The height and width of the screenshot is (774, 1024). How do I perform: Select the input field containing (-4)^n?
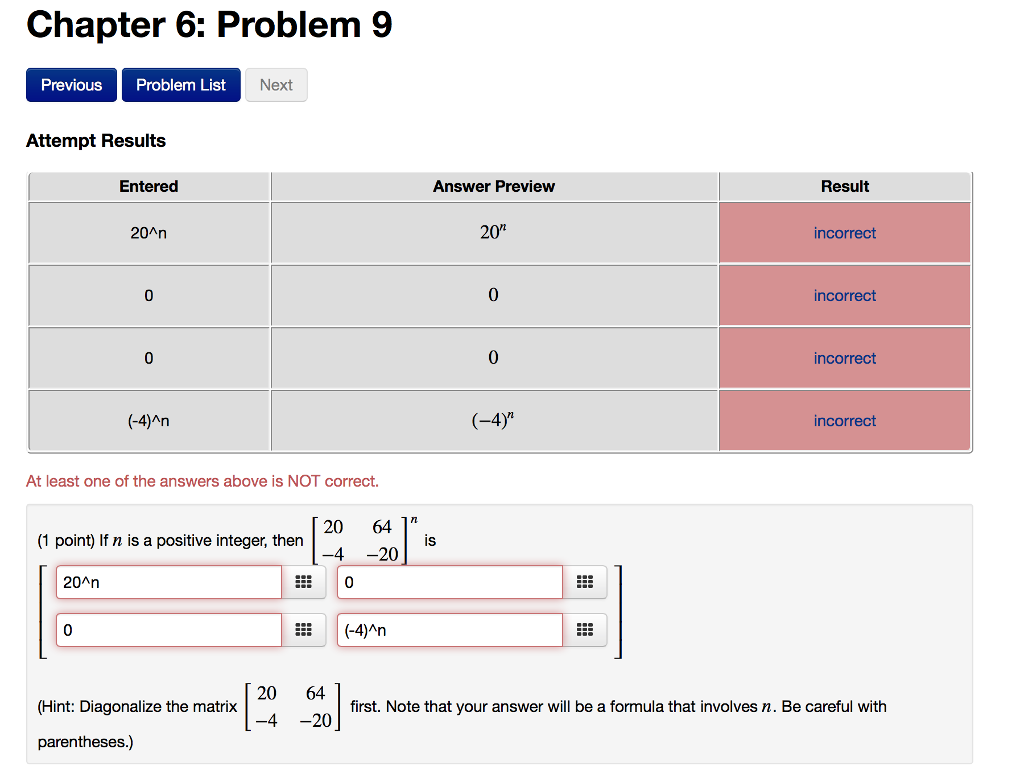[449, 629]
